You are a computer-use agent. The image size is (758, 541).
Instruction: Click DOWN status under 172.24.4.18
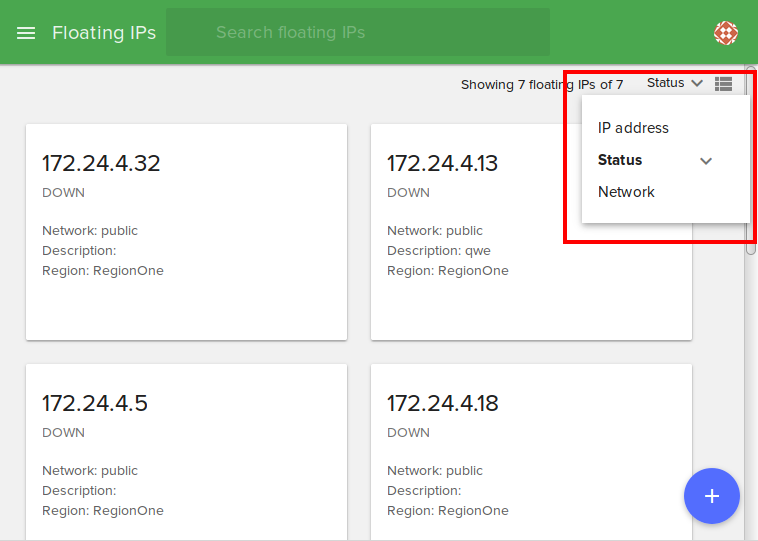408,433
